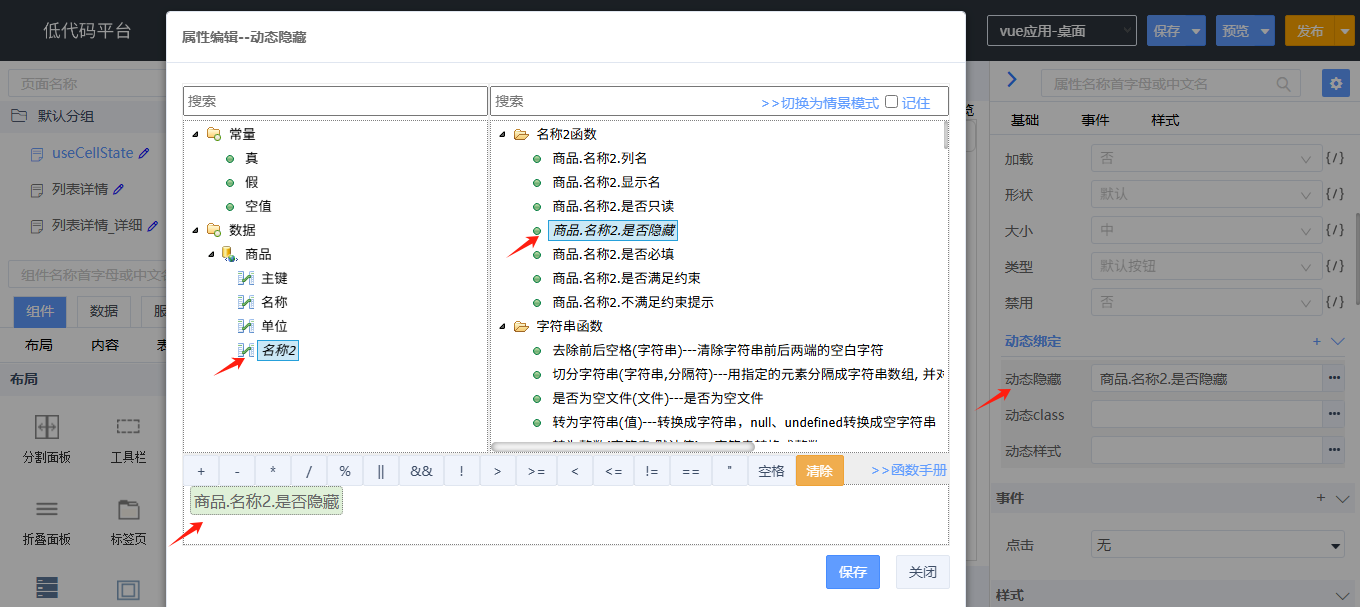The width and height of the screenshot is (1360, 607).
Task: Collapse the 常量 tree node
Action: click(x=194, y=134)
